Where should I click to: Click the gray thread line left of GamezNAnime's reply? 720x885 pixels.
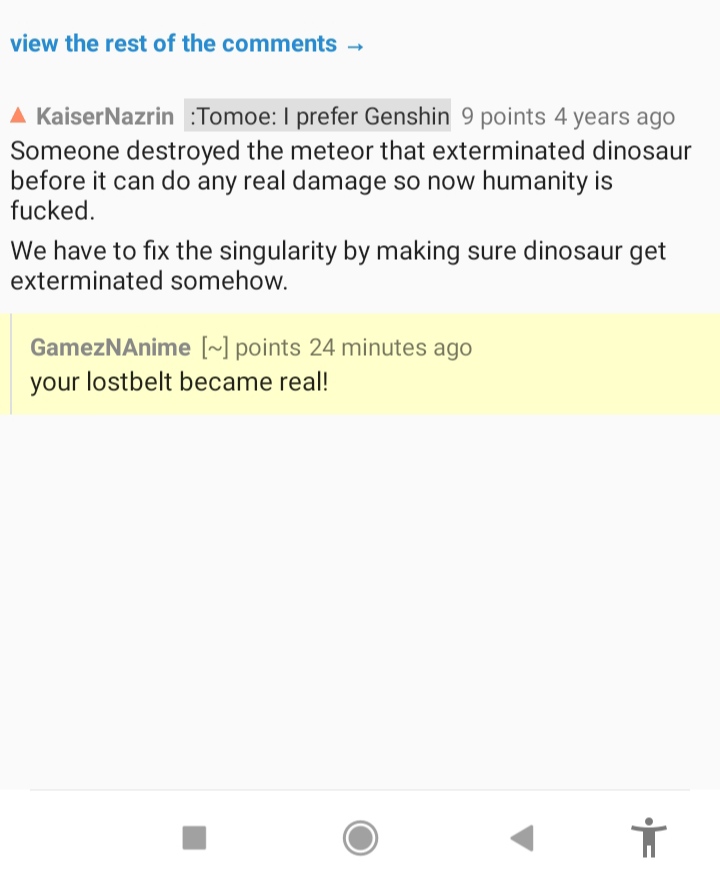pos(11,364)
